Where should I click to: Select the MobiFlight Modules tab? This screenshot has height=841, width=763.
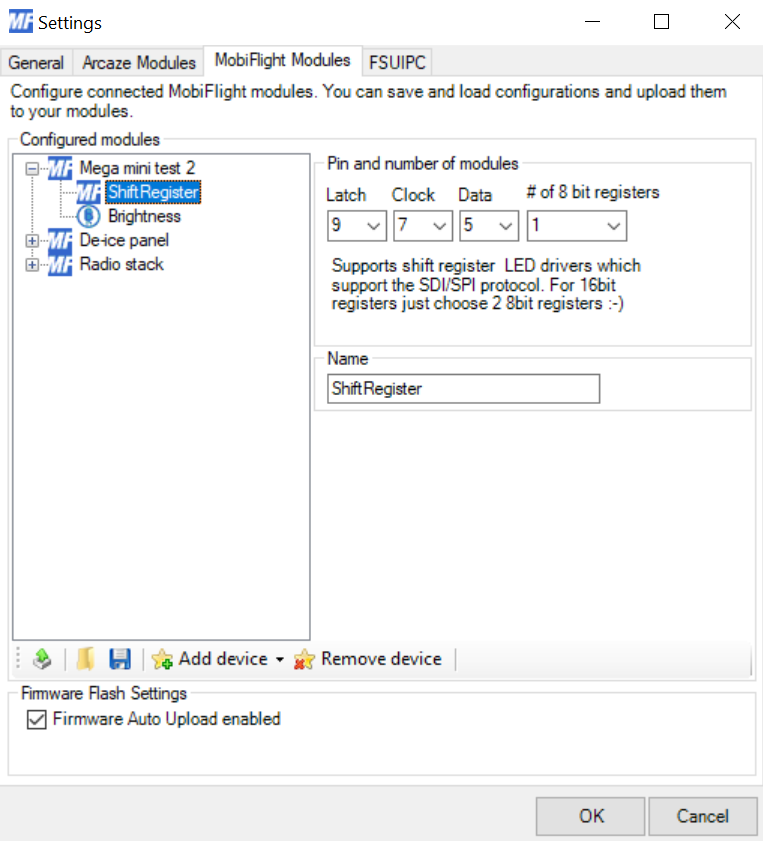pos(283,60)
